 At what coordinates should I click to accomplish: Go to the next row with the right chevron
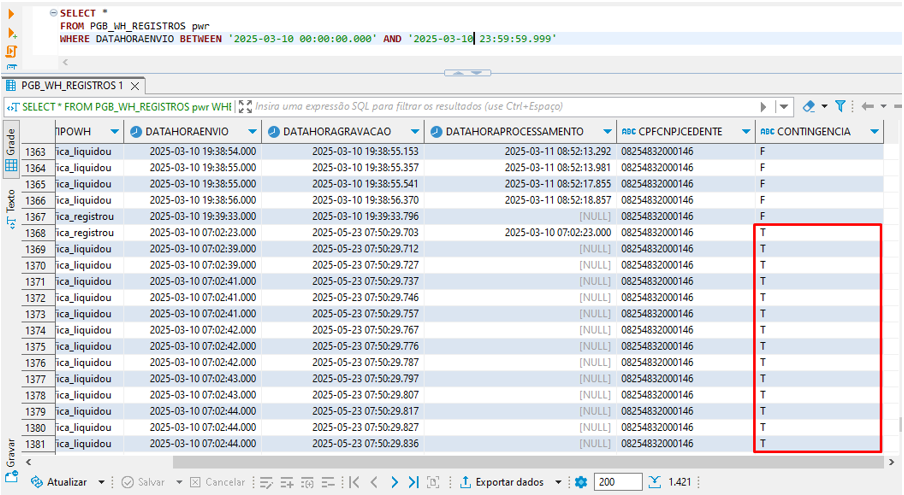395,482
